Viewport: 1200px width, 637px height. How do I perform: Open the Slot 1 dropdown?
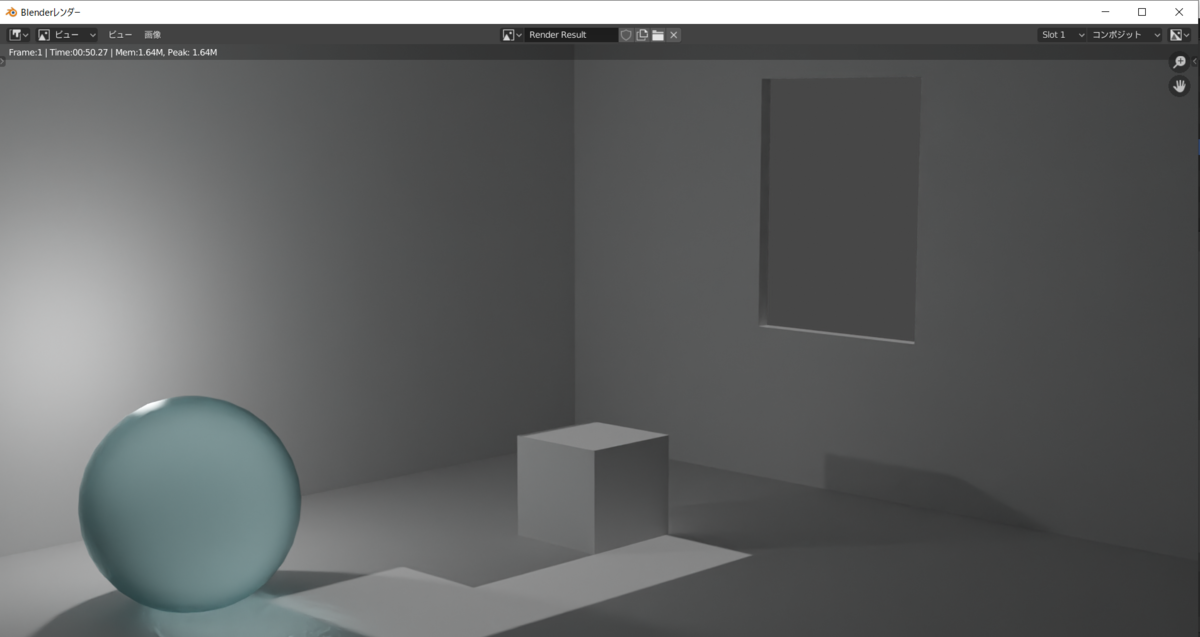pyautogui.click(x=1062, y=34)
